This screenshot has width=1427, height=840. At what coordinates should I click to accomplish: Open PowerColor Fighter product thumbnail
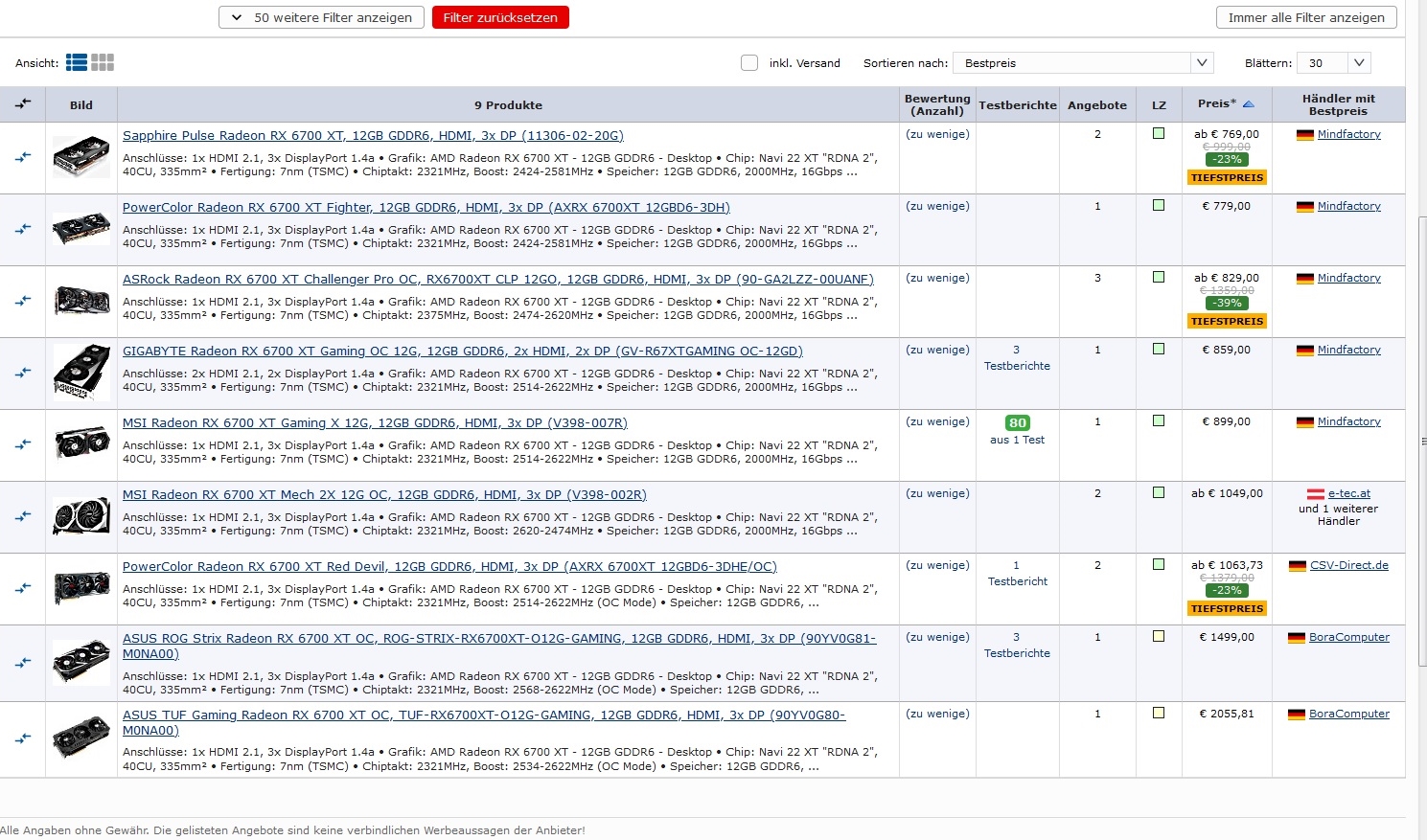tap(81, 229)
